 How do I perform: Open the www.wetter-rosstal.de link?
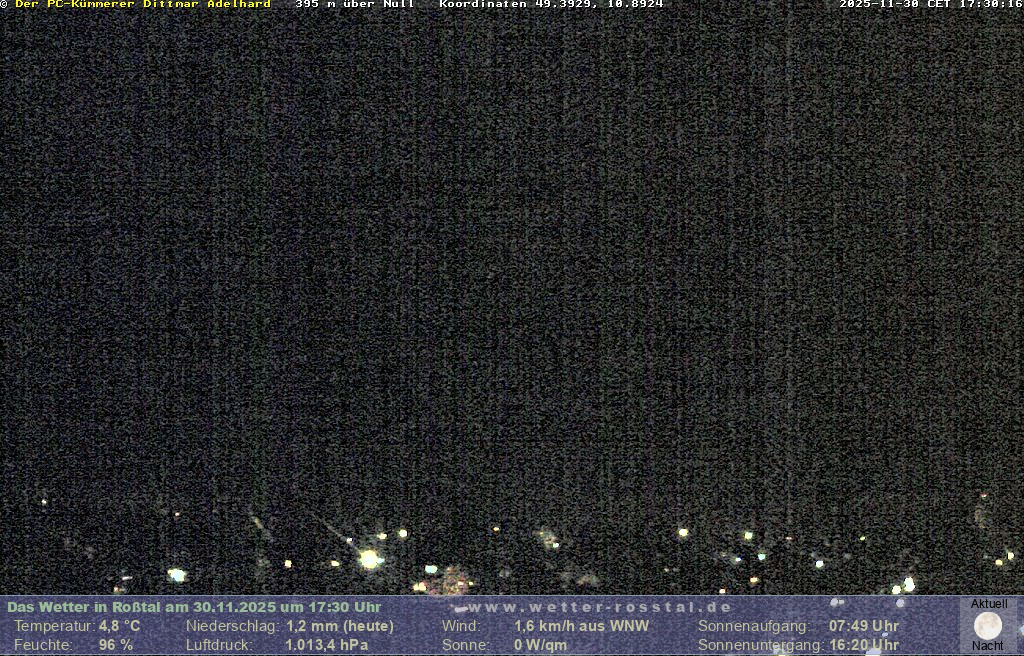[x=600, y=607]
